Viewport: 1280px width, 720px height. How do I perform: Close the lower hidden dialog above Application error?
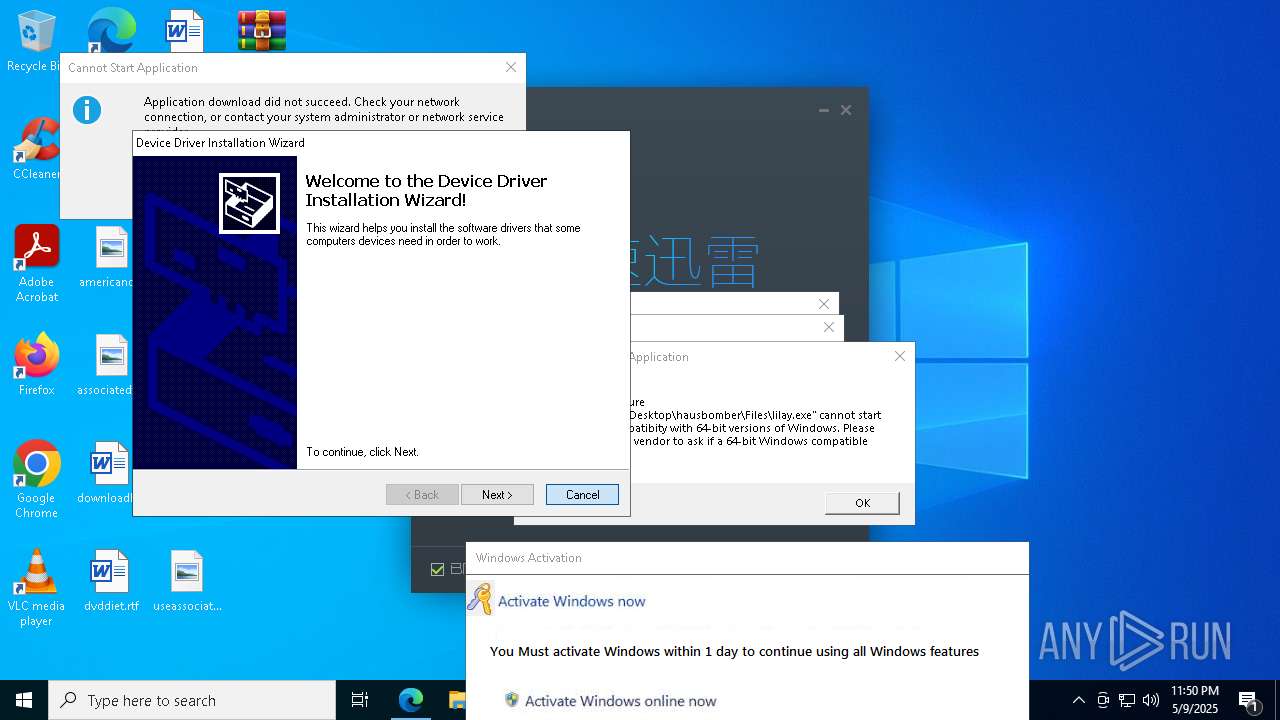[x=829, y=327]
